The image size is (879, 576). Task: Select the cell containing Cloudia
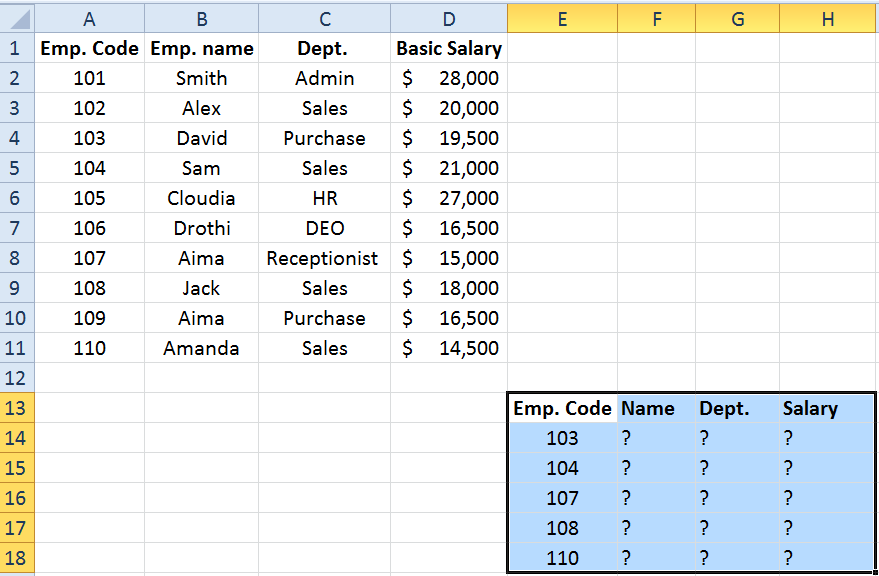click(x=201, y=198)
